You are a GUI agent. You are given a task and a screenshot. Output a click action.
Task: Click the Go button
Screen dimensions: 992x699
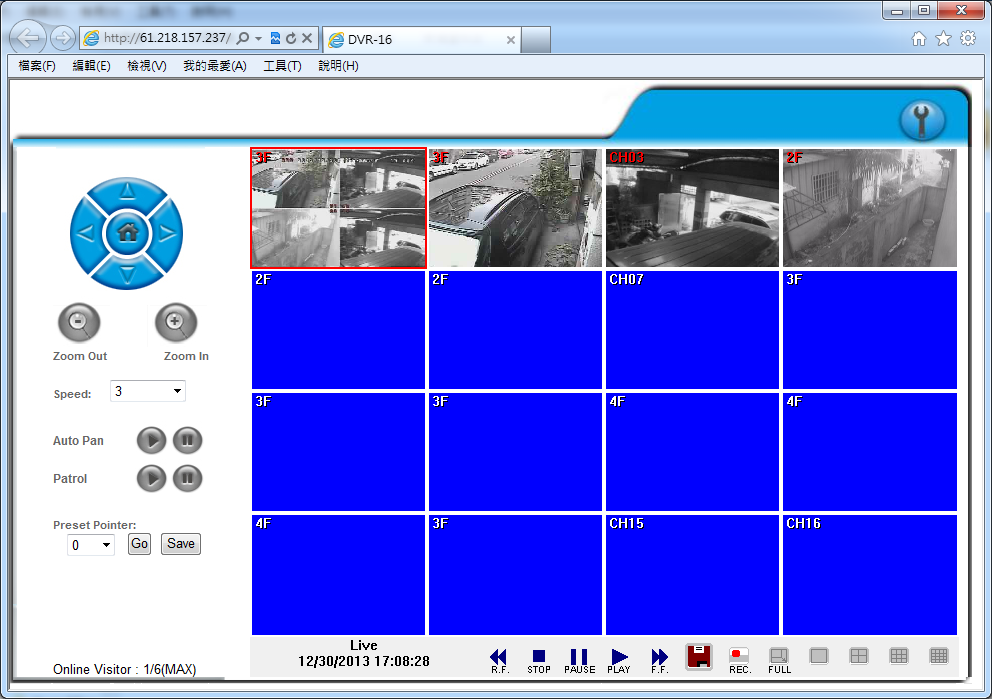[139, 544]
